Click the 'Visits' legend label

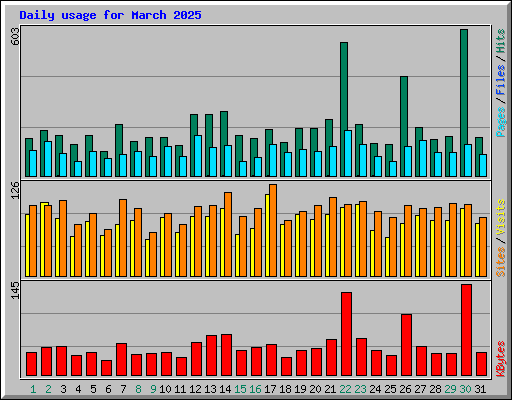pyautogui.click(x=500, y=218)
